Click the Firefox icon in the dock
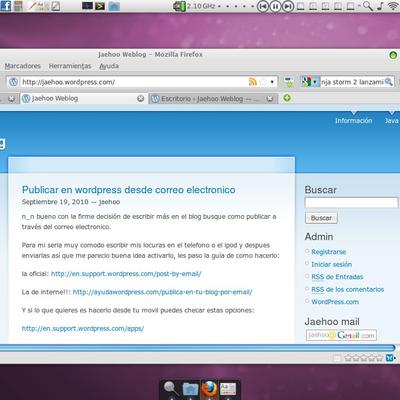 (x=209, y=388)
